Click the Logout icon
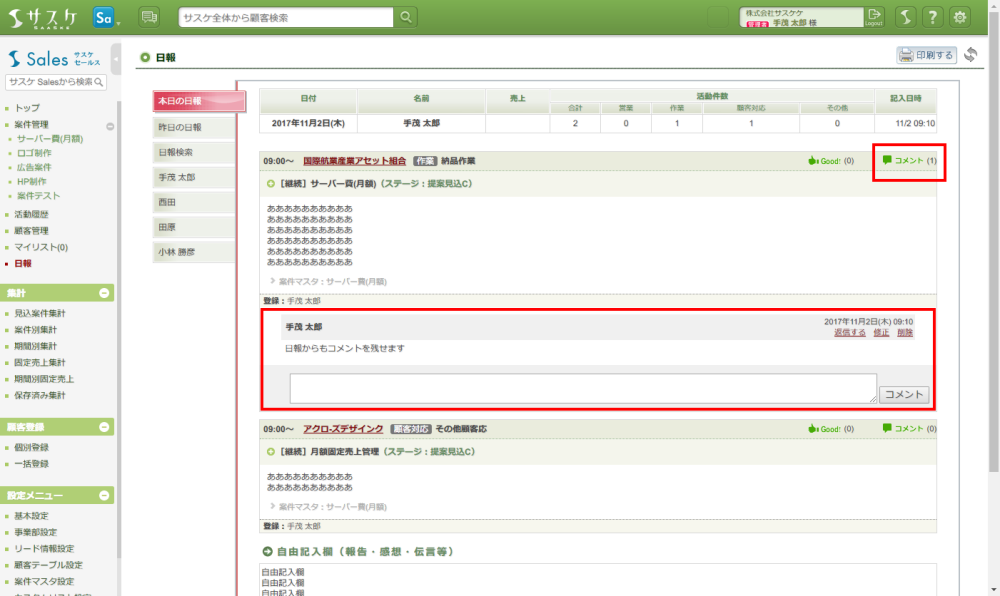 point(874,17)
